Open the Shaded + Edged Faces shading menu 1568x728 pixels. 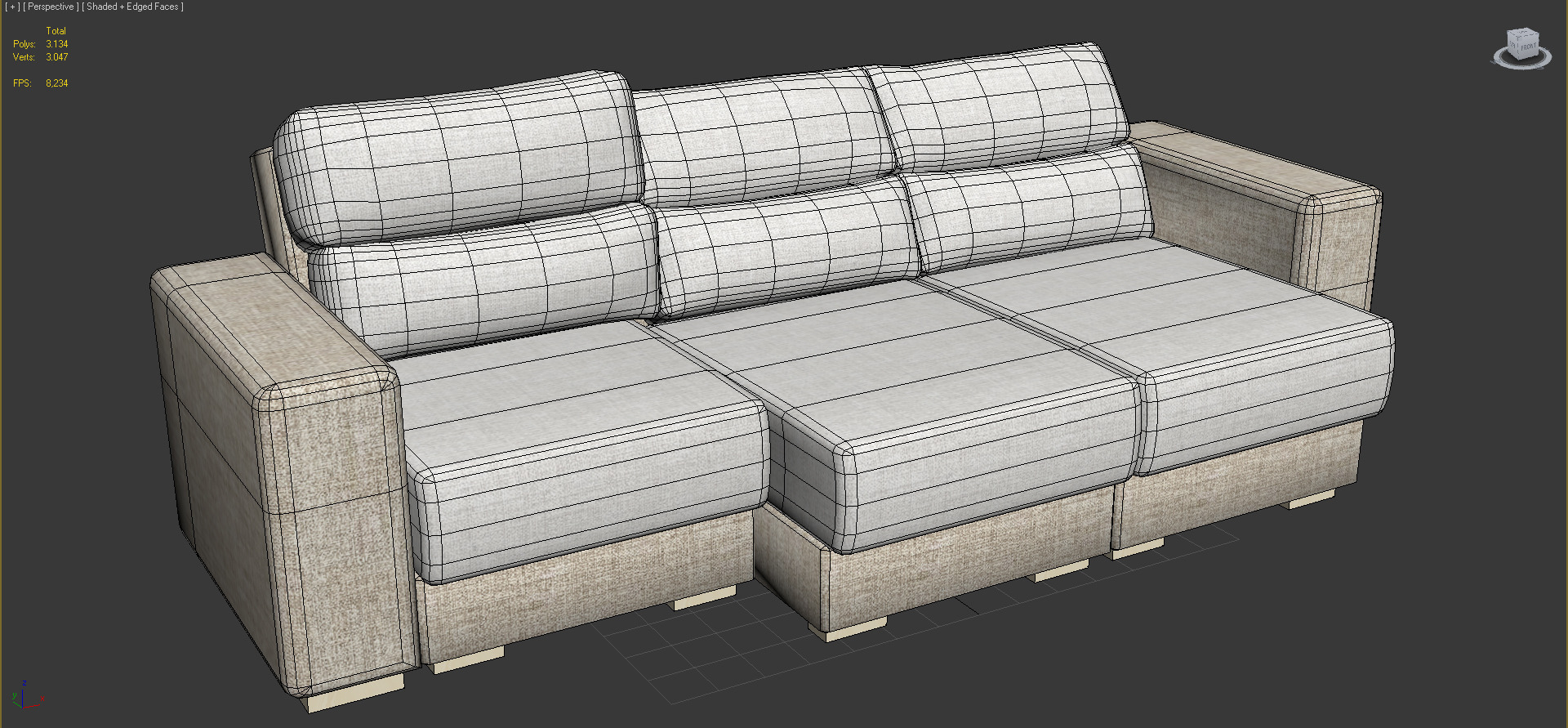pos(132,7)
